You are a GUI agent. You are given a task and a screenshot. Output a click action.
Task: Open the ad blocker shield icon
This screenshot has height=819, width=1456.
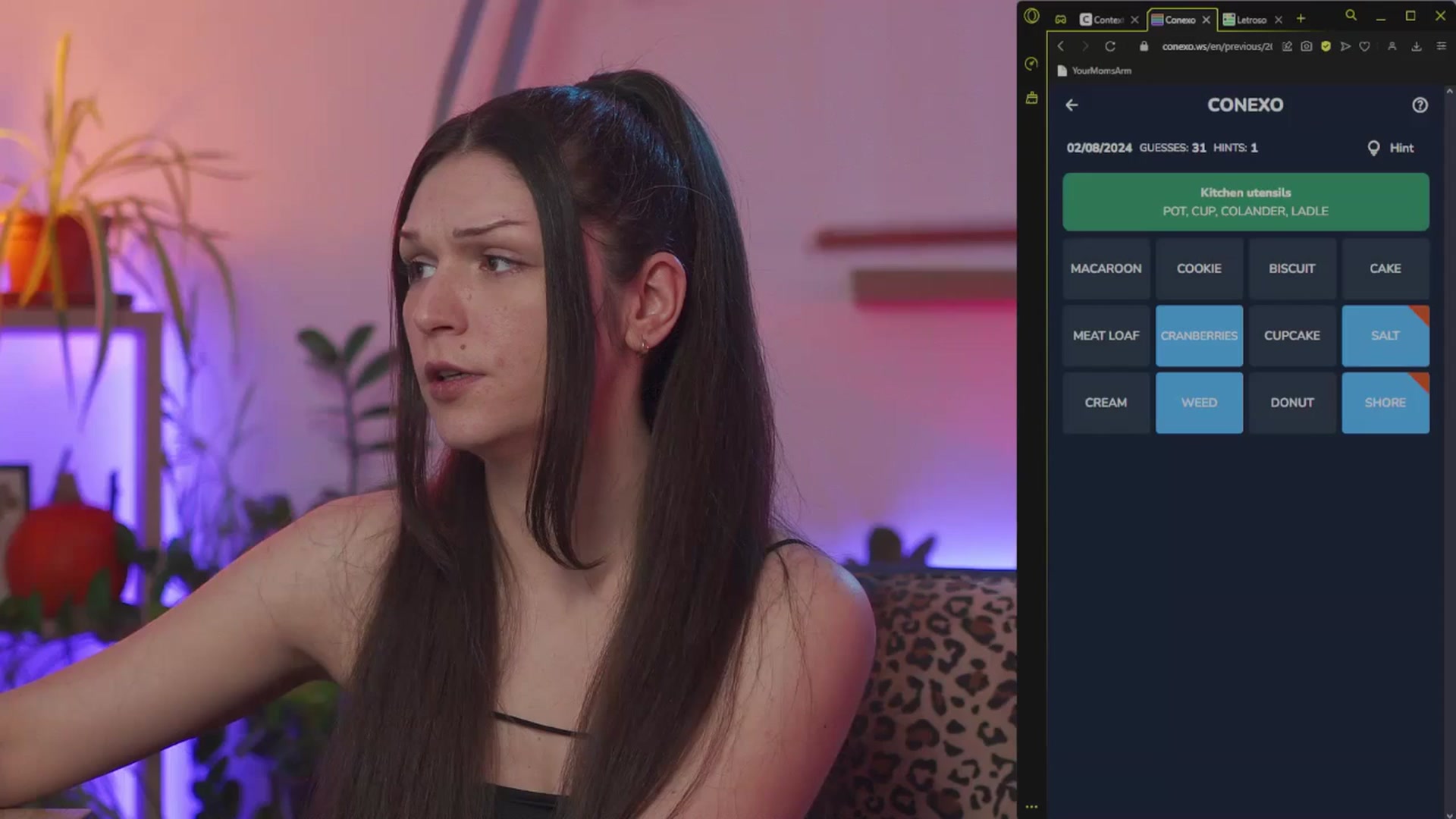click(1326, 46)
